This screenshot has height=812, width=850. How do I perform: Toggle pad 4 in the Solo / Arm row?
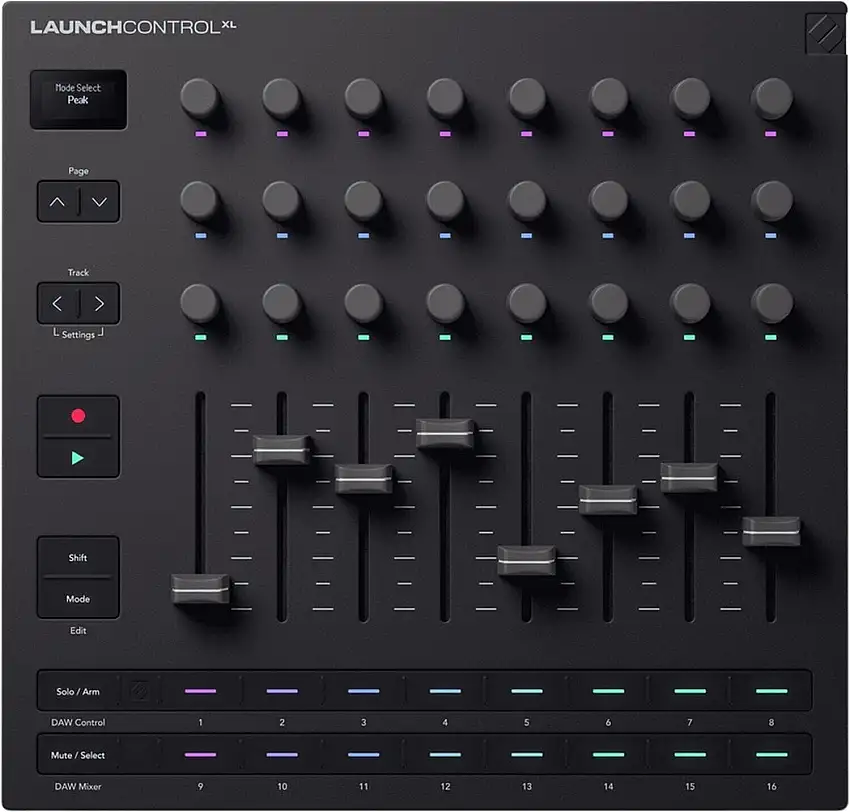(x=446, y=691)
